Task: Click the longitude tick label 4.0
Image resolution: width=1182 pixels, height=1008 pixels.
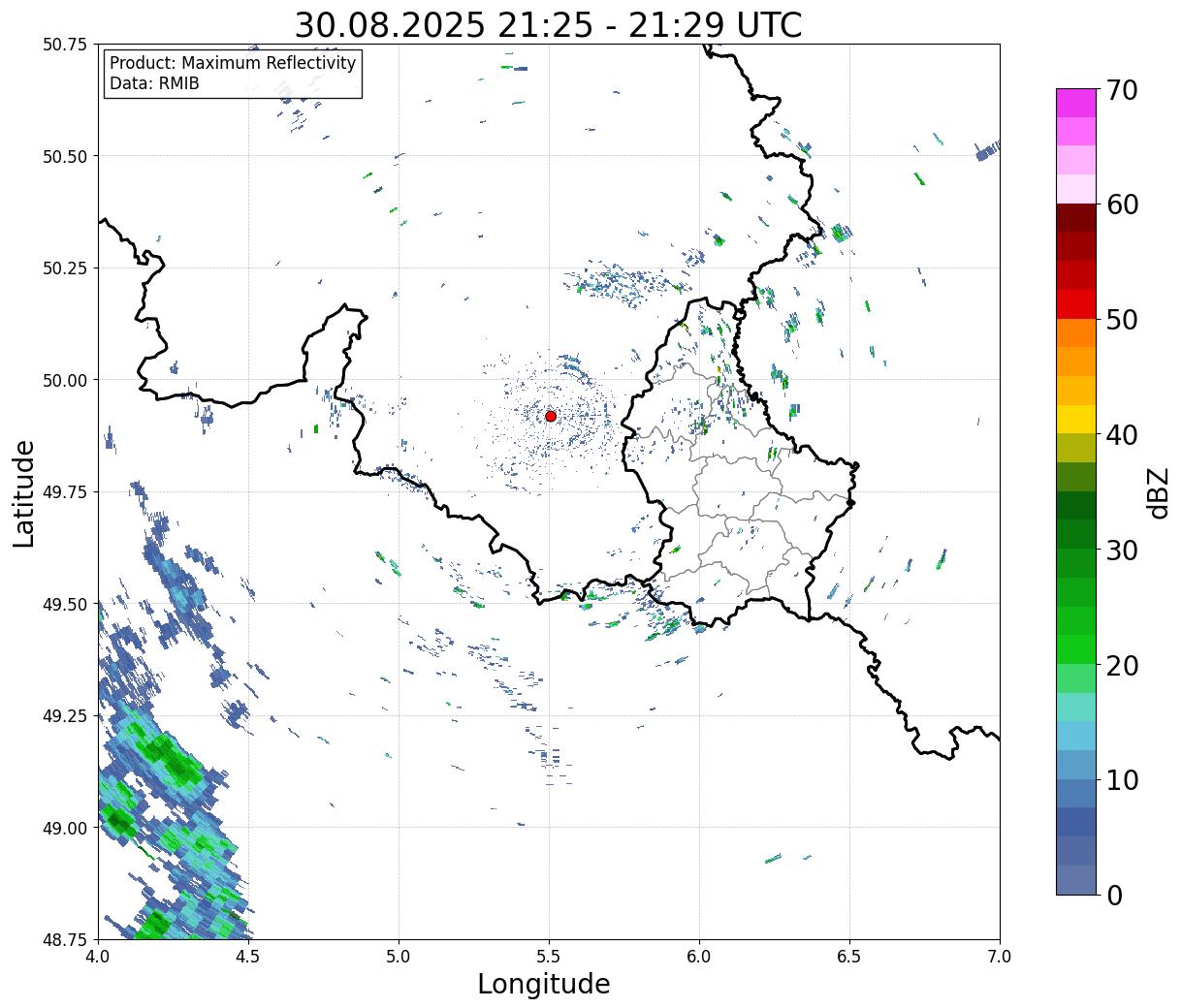Action: [x=98, y=957]
